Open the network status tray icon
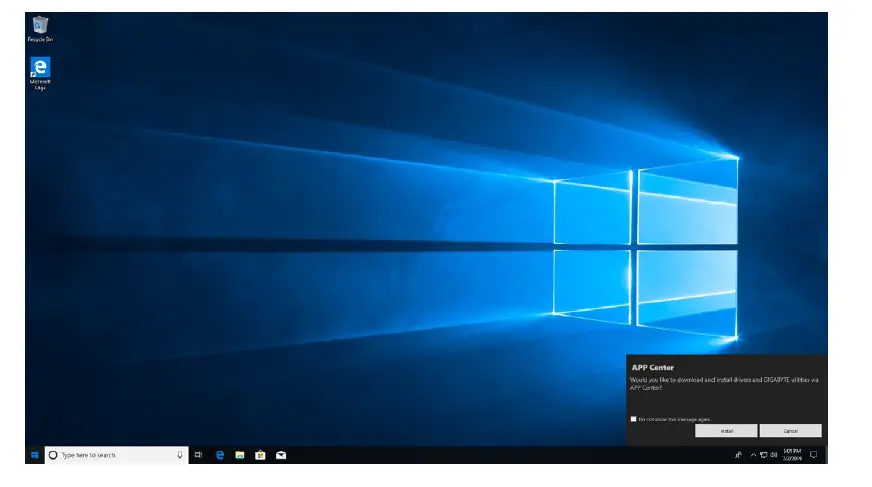 [764, 455]
